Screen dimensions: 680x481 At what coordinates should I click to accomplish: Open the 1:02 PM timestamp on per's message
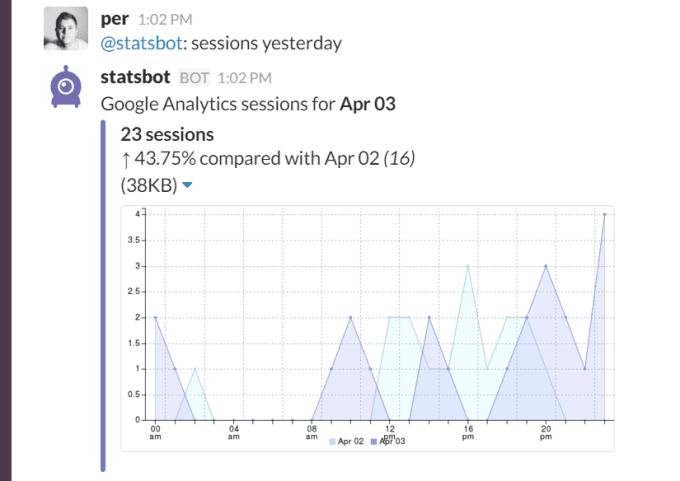pyautogui.click(x=165, y=20)
